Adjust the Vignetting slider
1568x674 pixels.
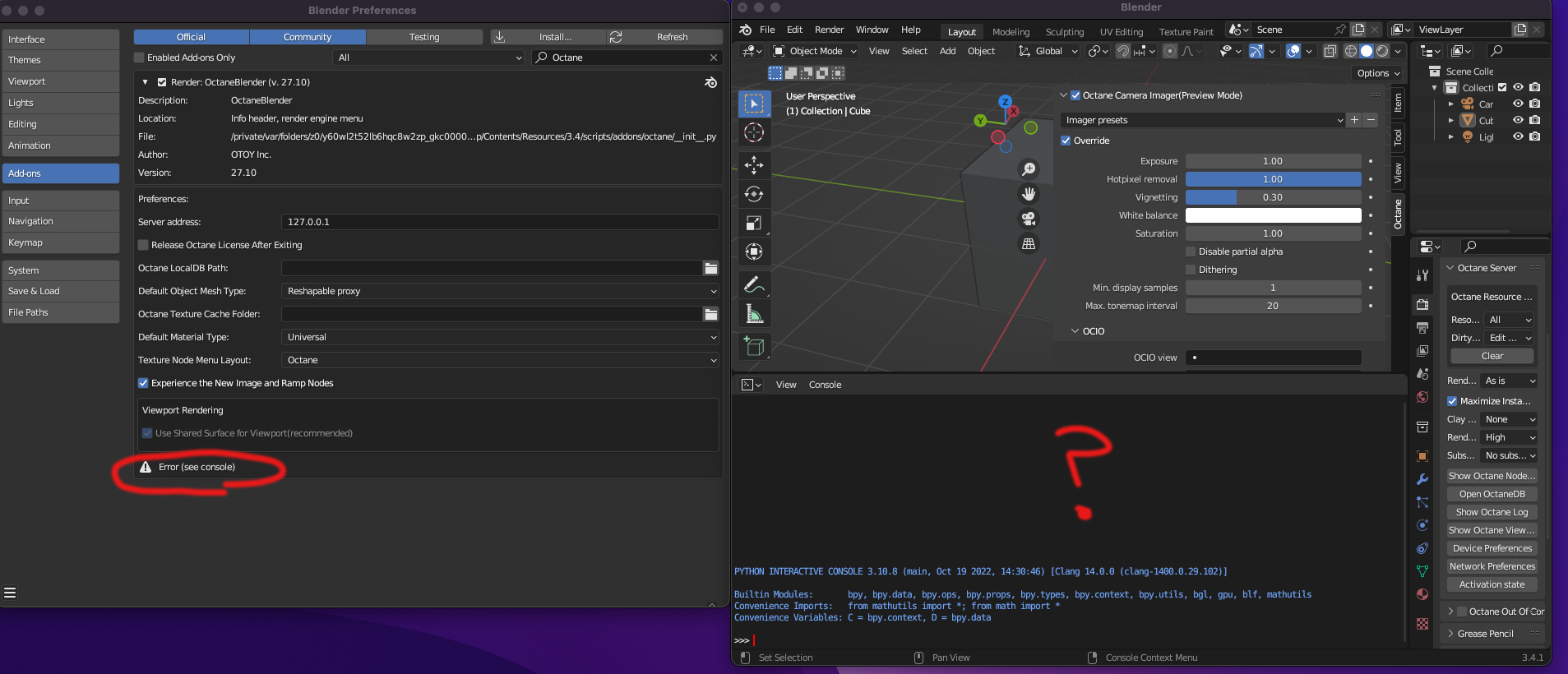1273,197
